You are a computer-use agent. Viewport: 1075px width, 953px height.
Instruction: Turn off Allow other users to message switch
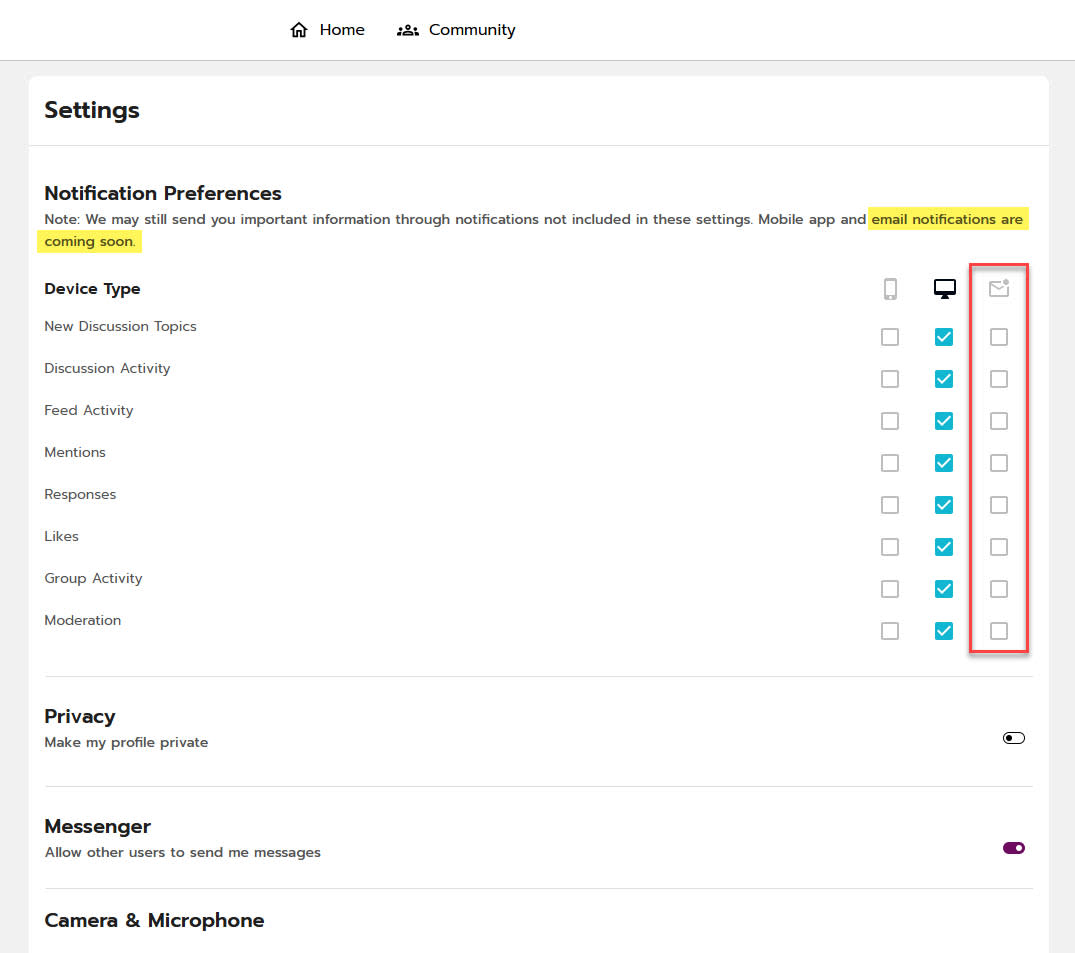(1013, 848)
